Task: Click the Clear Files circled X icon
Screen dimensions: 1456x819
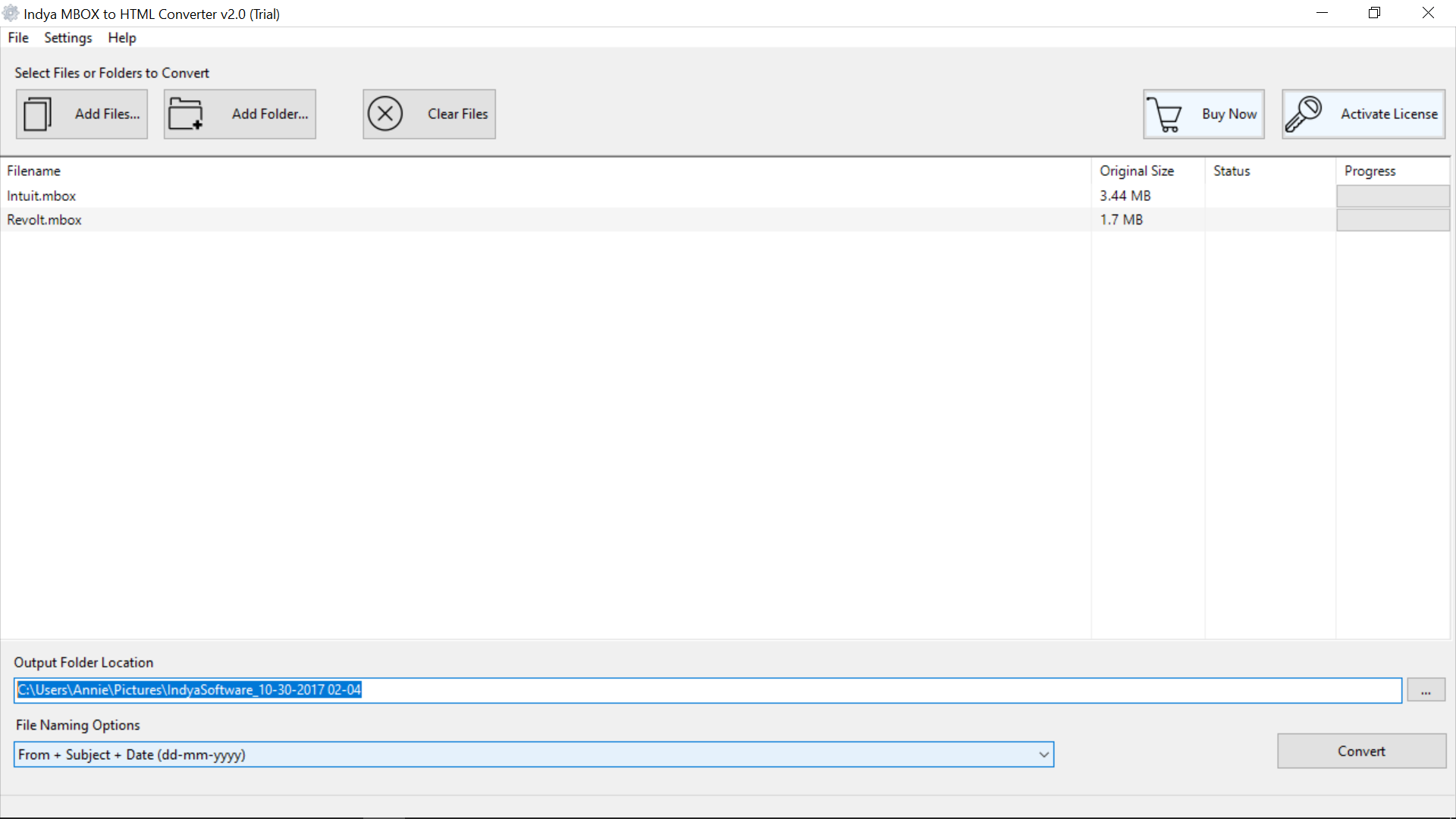Action: point(385,114)
